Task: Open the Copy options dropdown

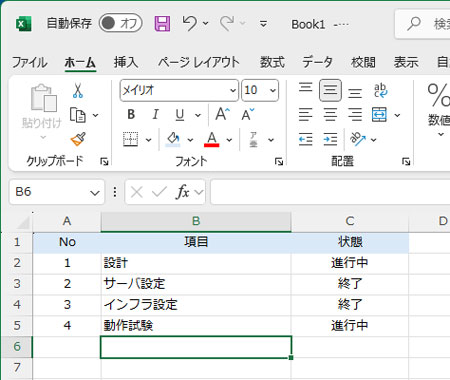Action: 96,115
